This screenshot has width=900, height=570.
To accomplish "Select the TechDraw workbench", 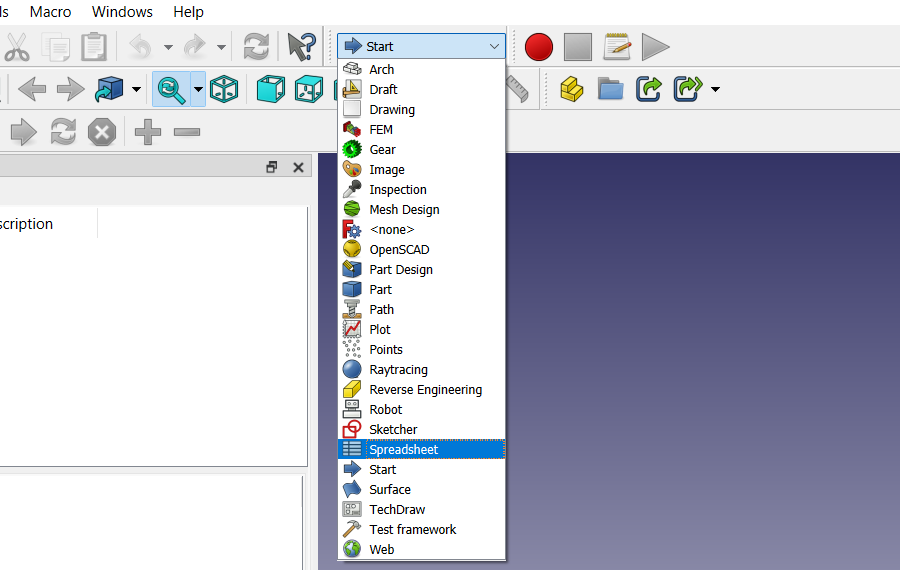I will pyautogui.click(x=421, y=510).
